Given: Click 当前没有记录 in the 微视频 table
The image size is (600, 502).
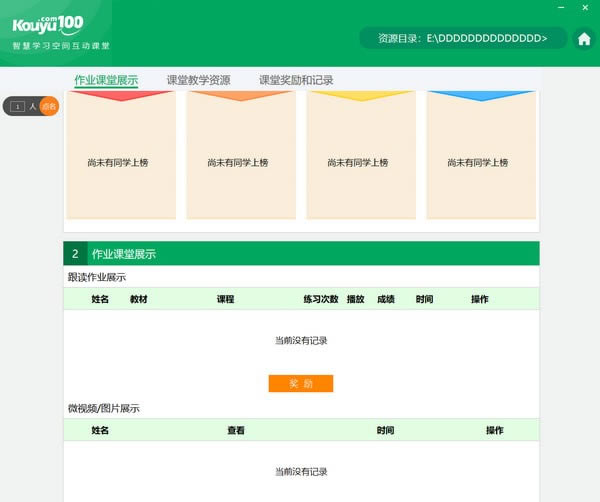Looking at the screenshot, I should click(x=301, y=472).
